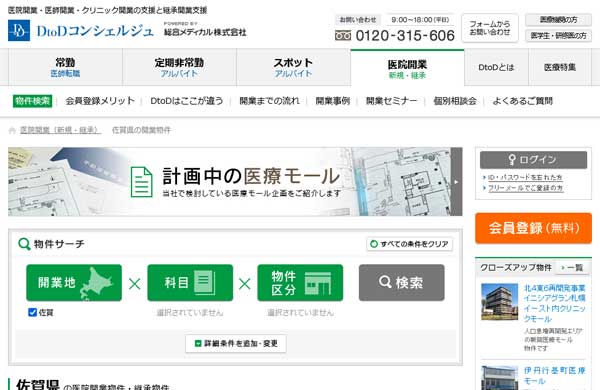Open the クローズアップ物件 一覧 list arrow
The width and height of the screenshot is (600, 390).
click(x=572, y=268)
